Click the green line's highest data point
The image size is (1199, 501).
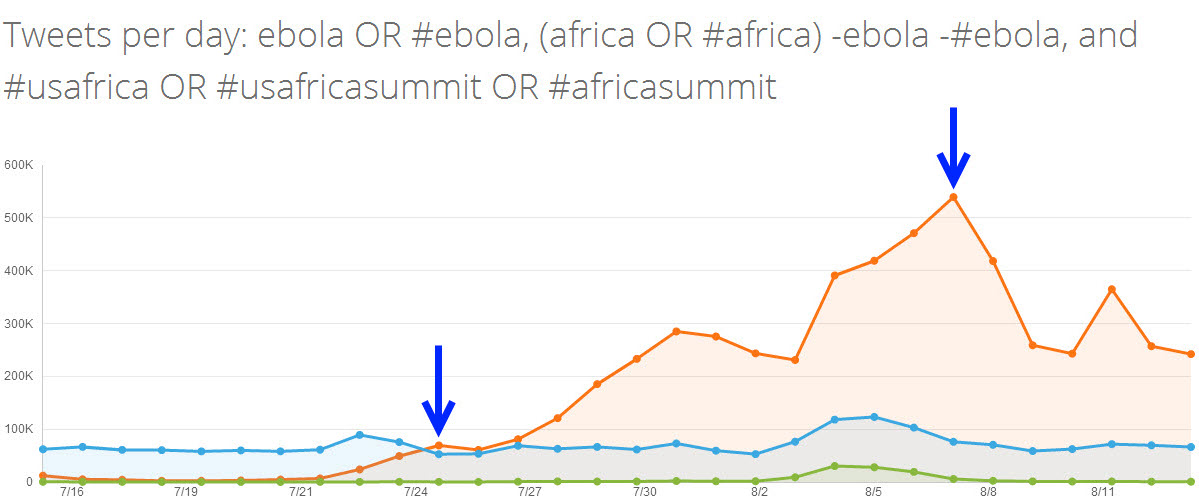pos(834,466)
